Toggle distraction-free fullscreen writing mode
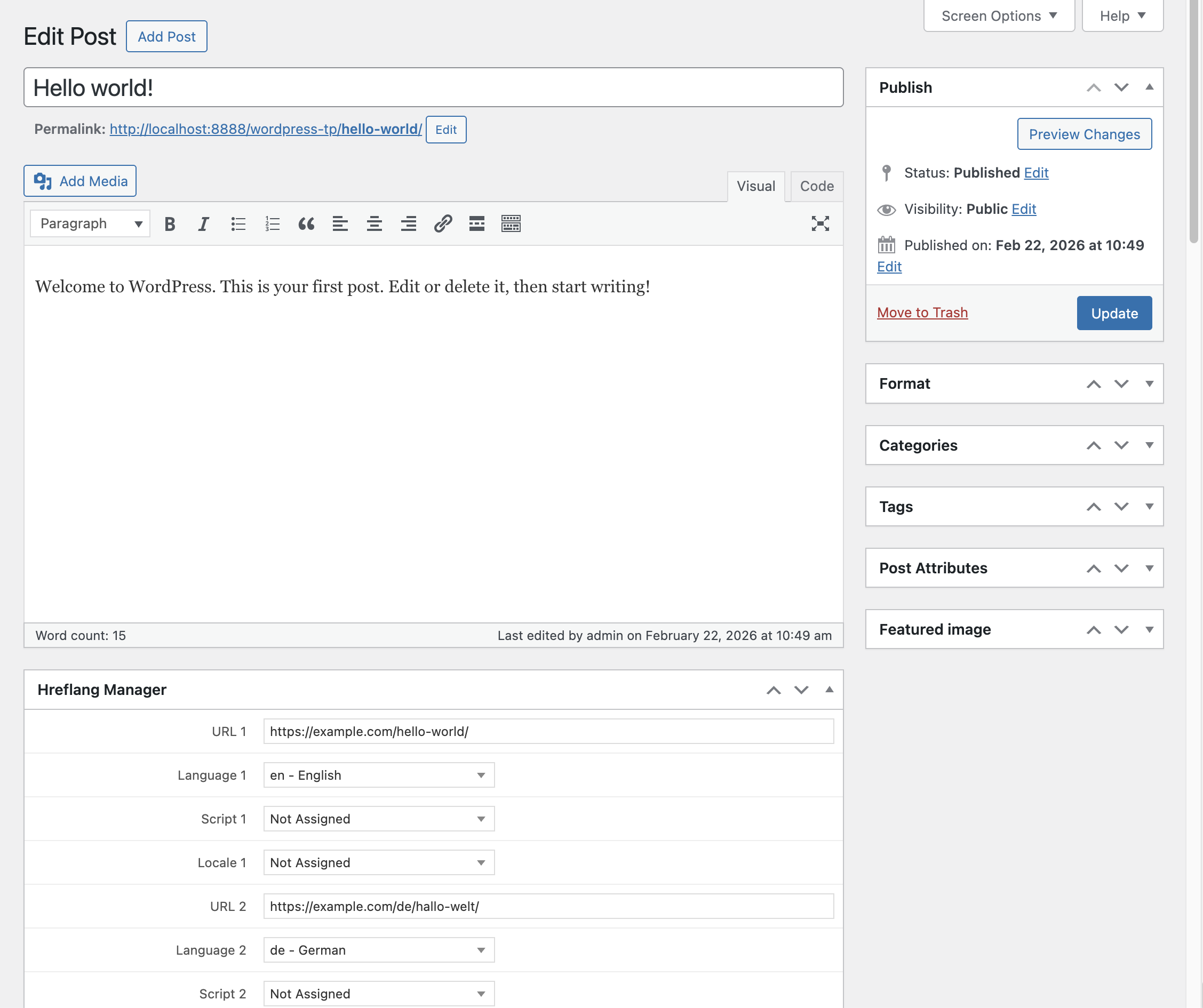This screenshot has height=1008, width=1203. [x=821, y=224]
